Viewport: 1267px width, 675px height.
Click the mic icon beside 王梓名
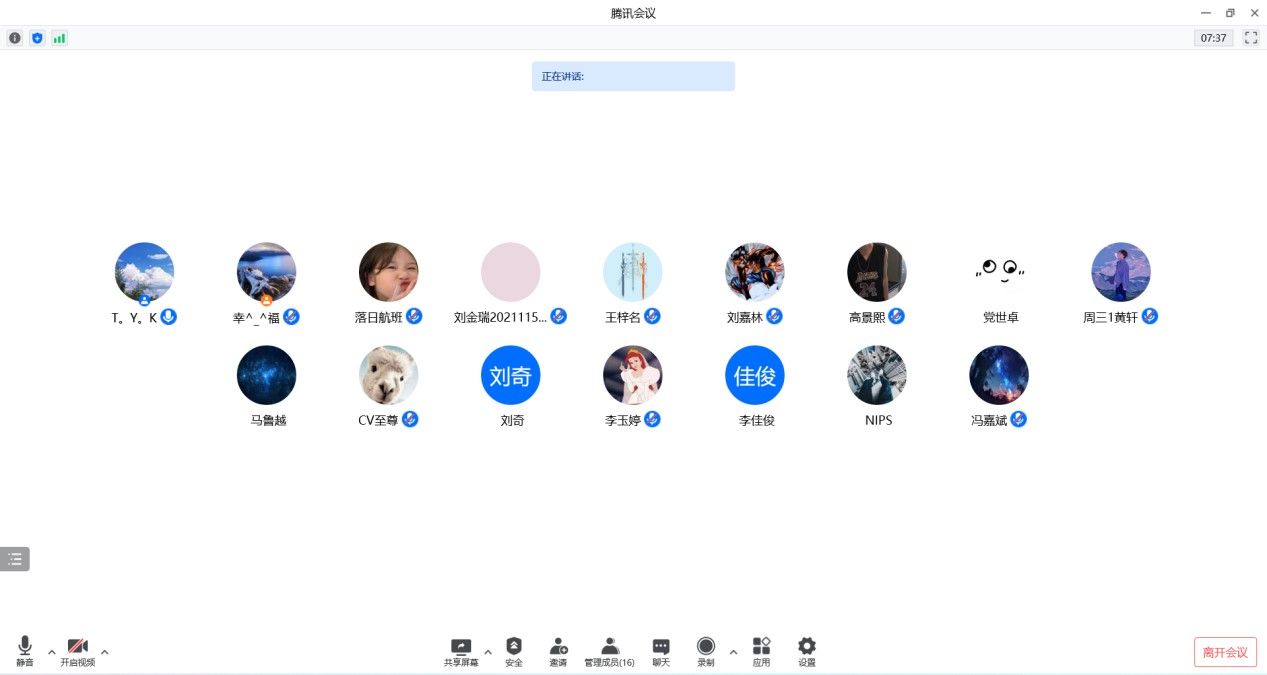coord(652,317)
